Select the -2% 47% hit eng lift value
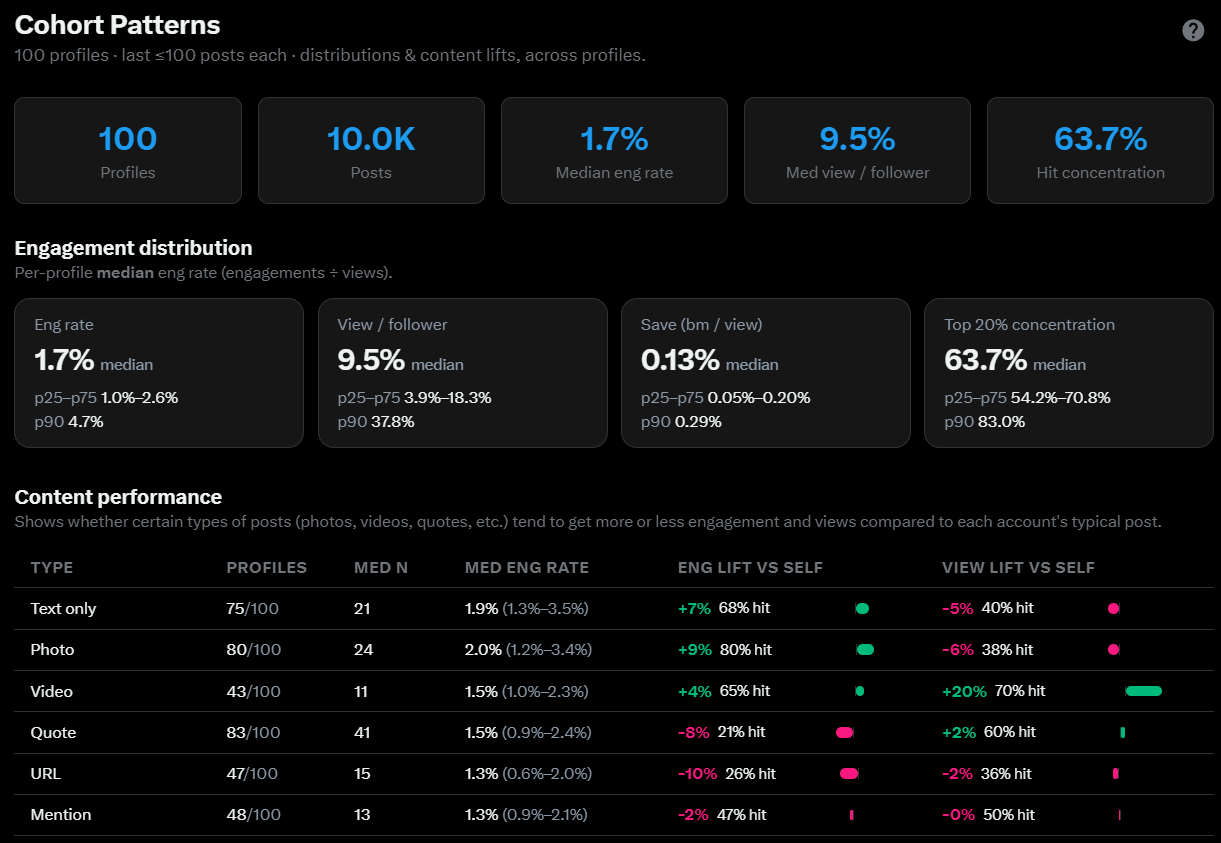The width and height of the screenshot is (1221, 843). click(x=722, y=814)
